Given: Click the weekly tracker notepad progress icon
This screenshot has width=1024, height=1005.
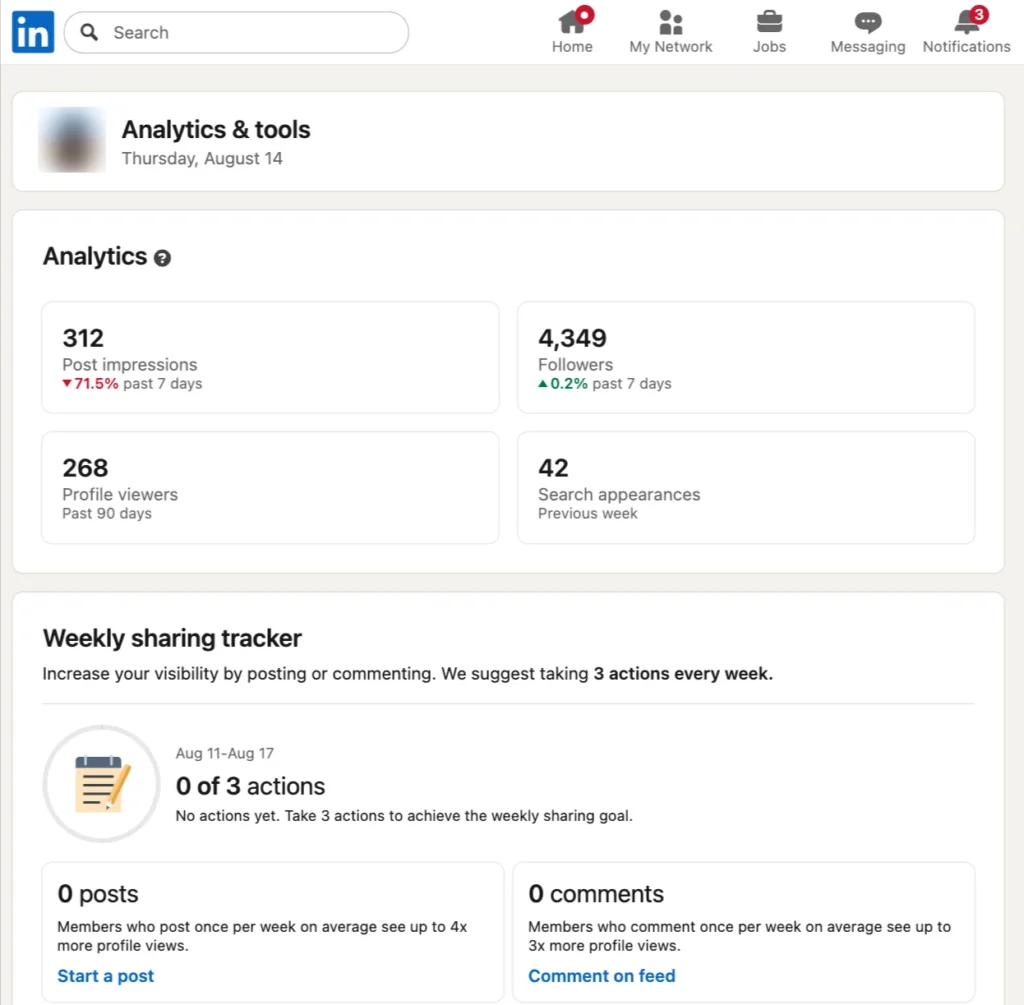Looking at the screenshot, I should (101, 783).
